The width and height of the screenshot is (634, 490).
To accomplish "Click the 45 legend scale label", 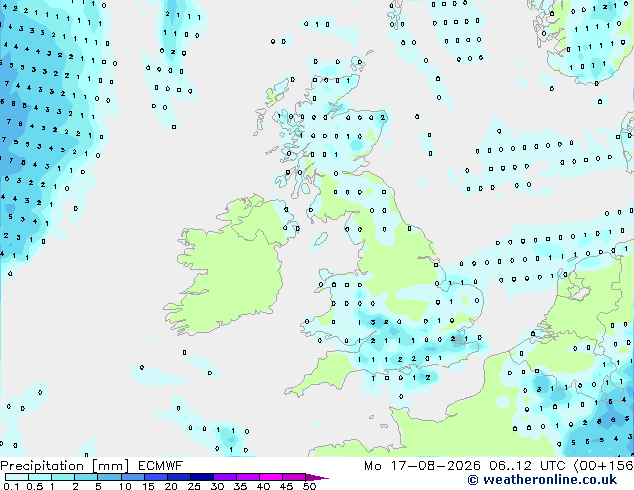I will pos(286,486).
